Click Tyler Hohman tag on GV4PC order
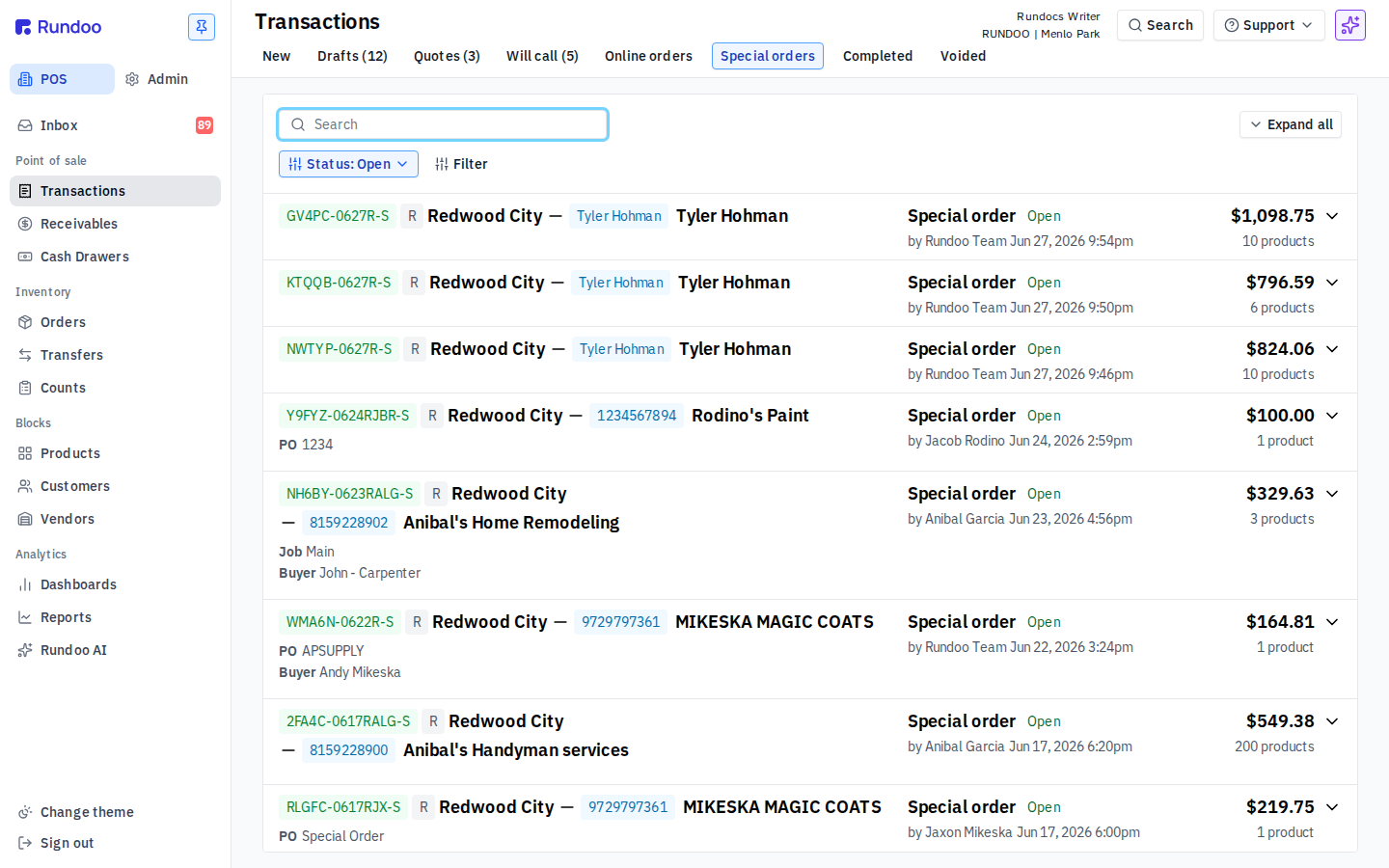This screenshot has width=1389, height=868. (619, 216)
